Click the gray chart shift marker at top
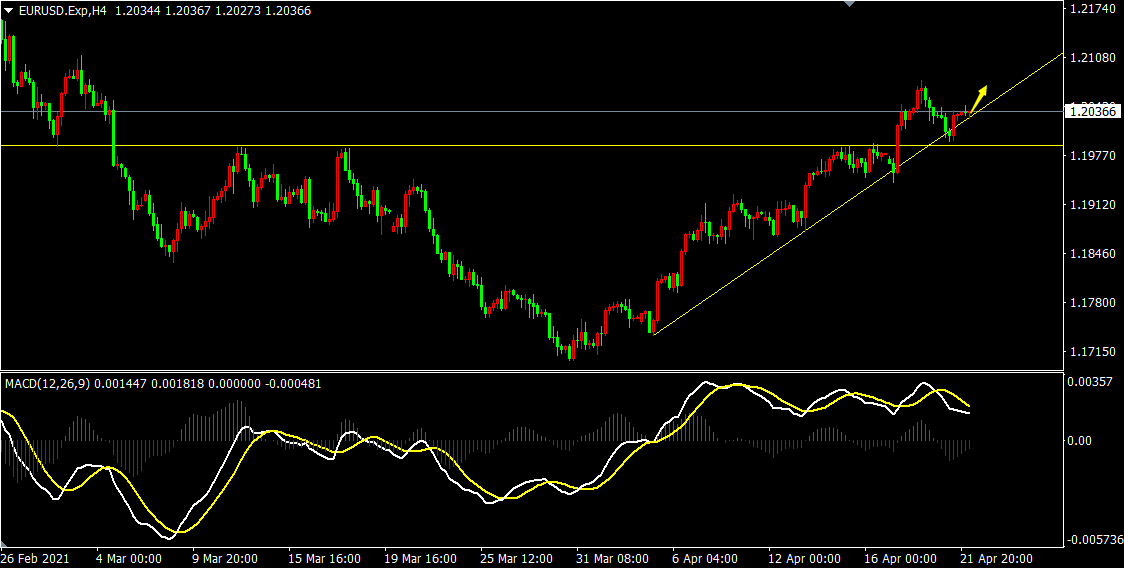The width and height of the screenshot is (1124, 568). click(849, 4)
